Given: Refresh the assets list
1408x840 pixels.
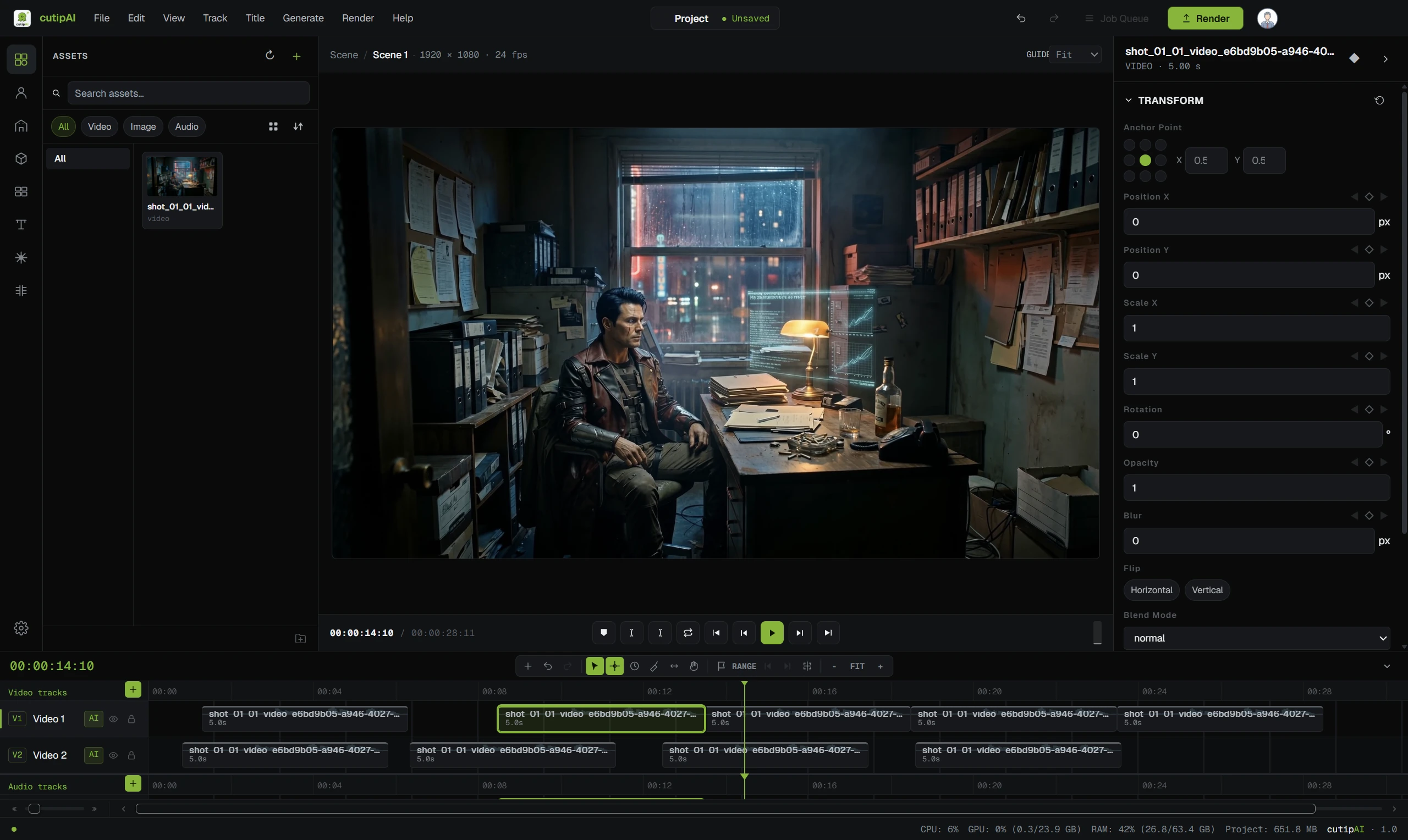Looking at the screenshot, I should (x=270, y=56).
